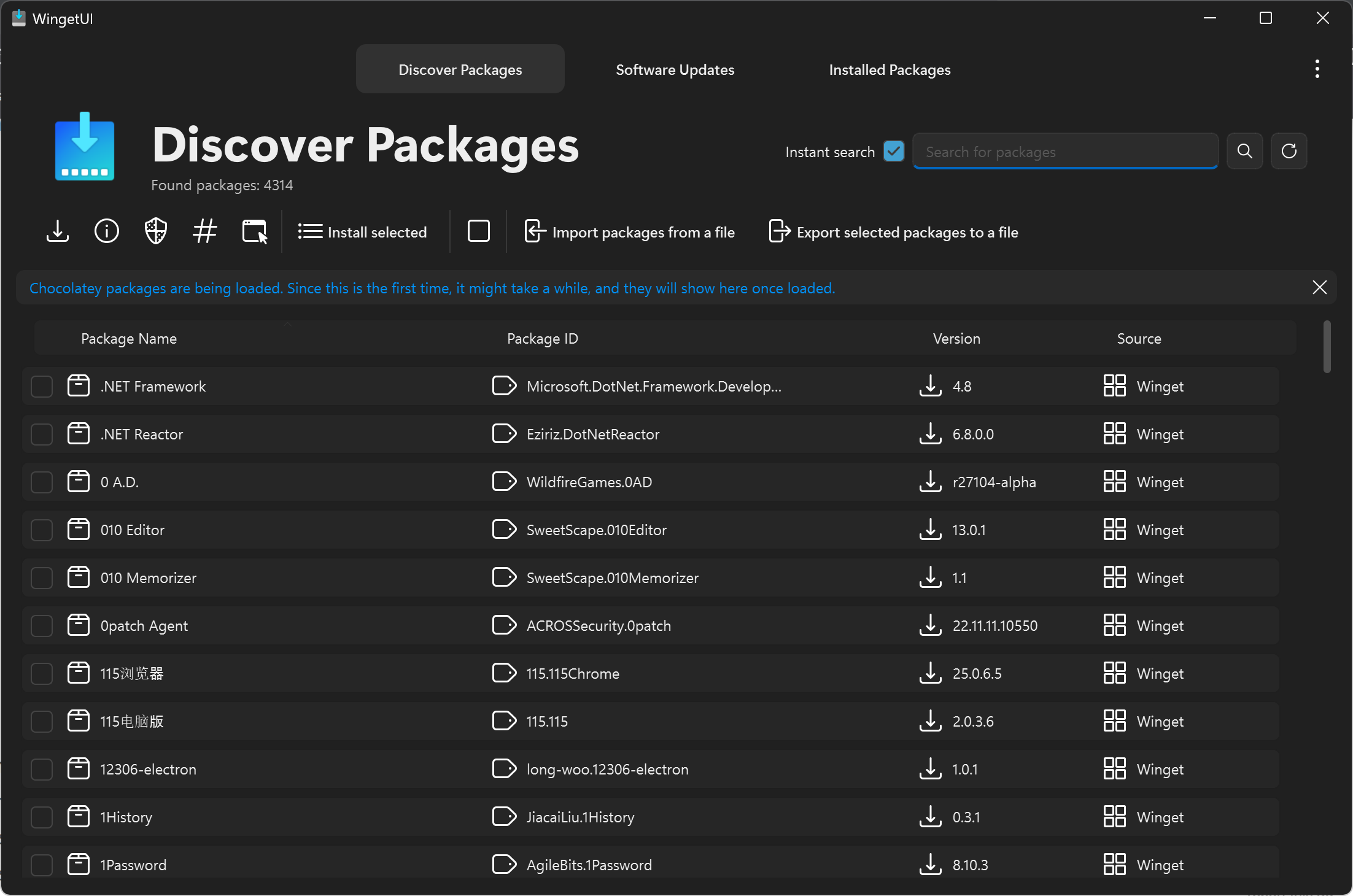Screen dimensions: 1353x896
Task: Click the interactive installation window icon
Action: click(x=255, y=231)
